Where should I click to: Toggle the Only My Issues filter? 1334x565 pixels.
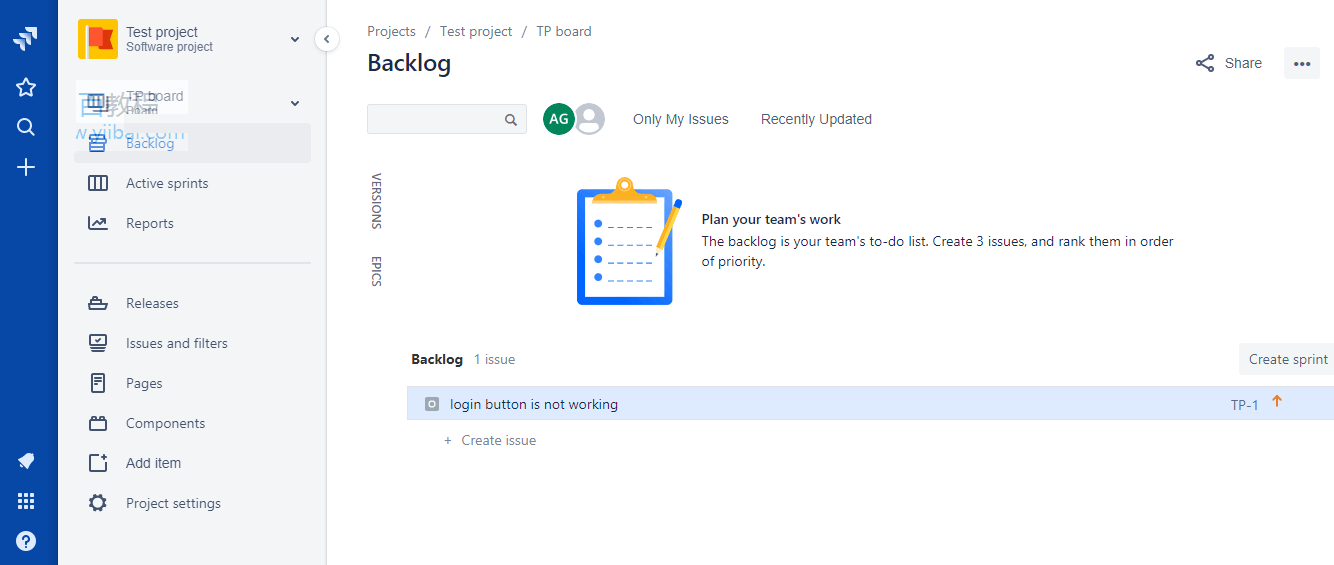click(681, 119)
